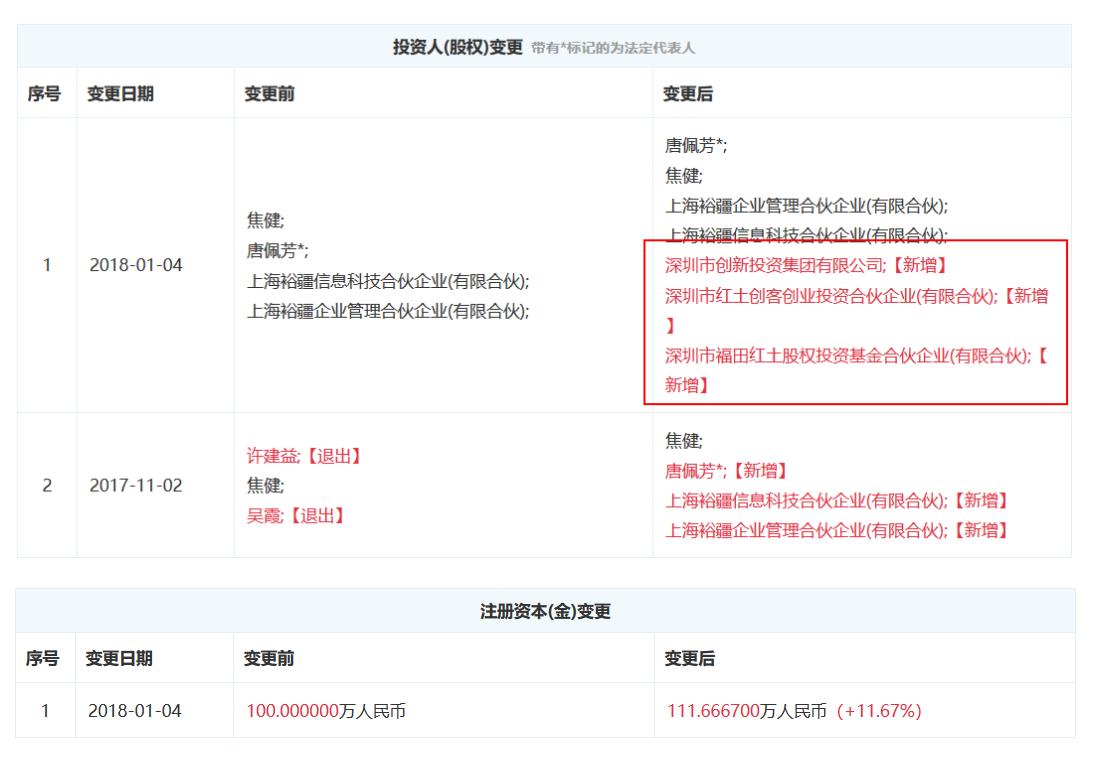Screen dimensions: 1093x764
Task: Click the 变更日期 header of the investor table
Action: (x=120, y=93)
